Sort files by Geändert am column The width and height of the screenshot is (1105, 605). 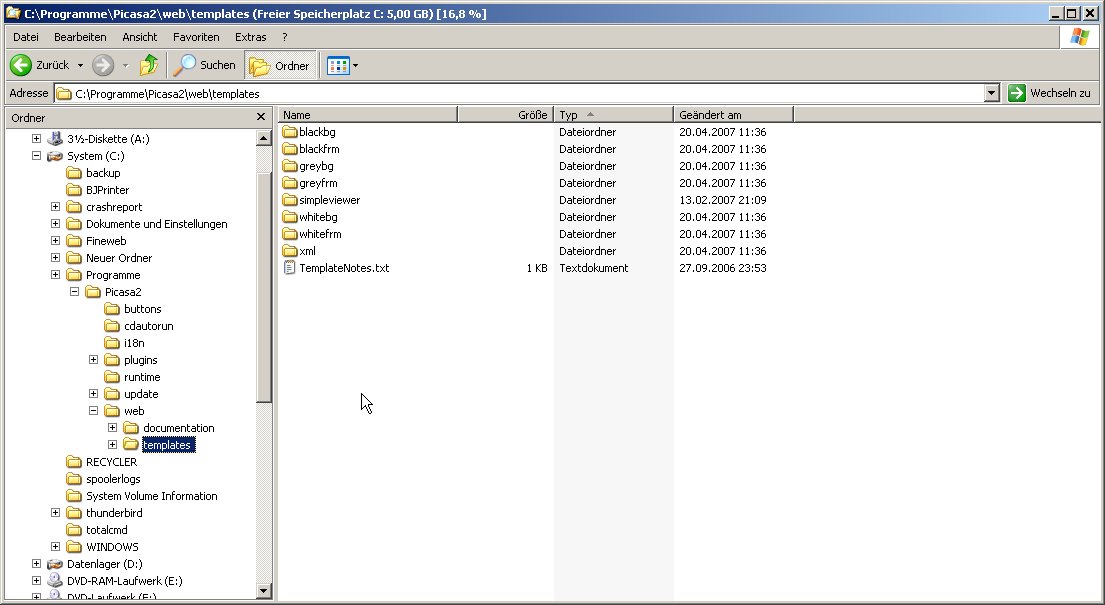coord(732,115)
